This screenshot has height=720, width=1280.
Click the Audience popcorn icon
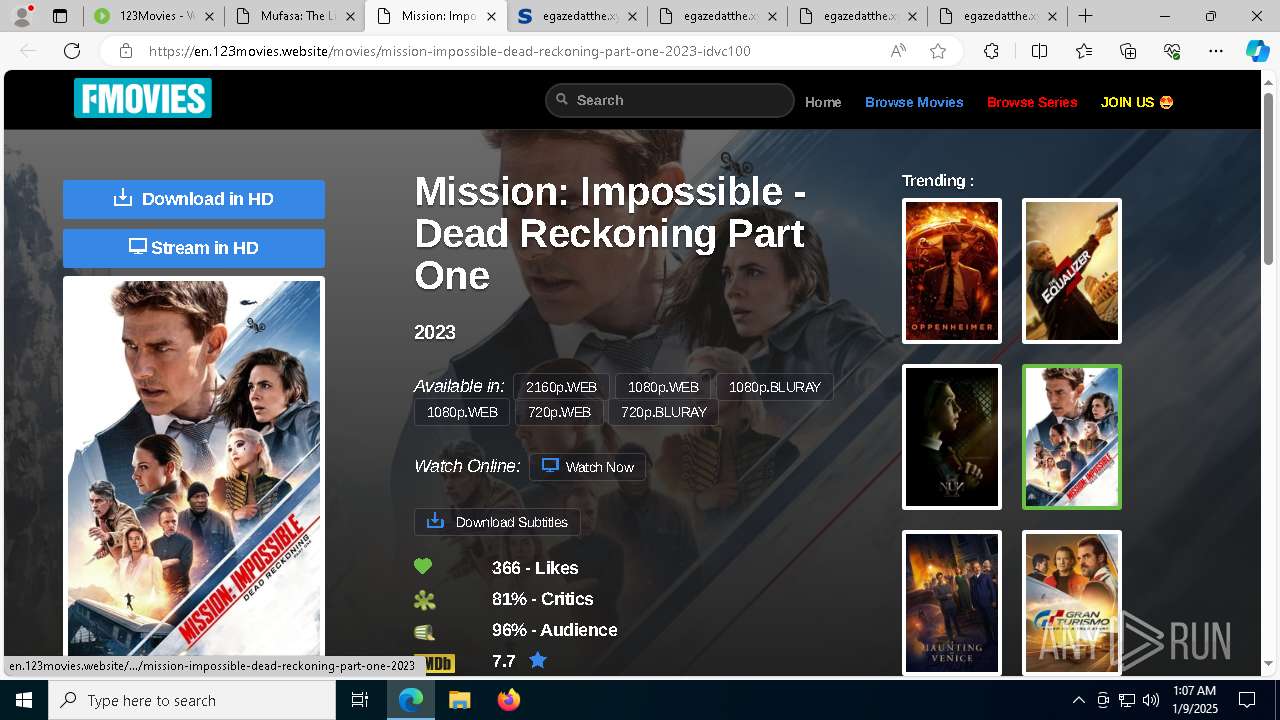pos(424,631)
